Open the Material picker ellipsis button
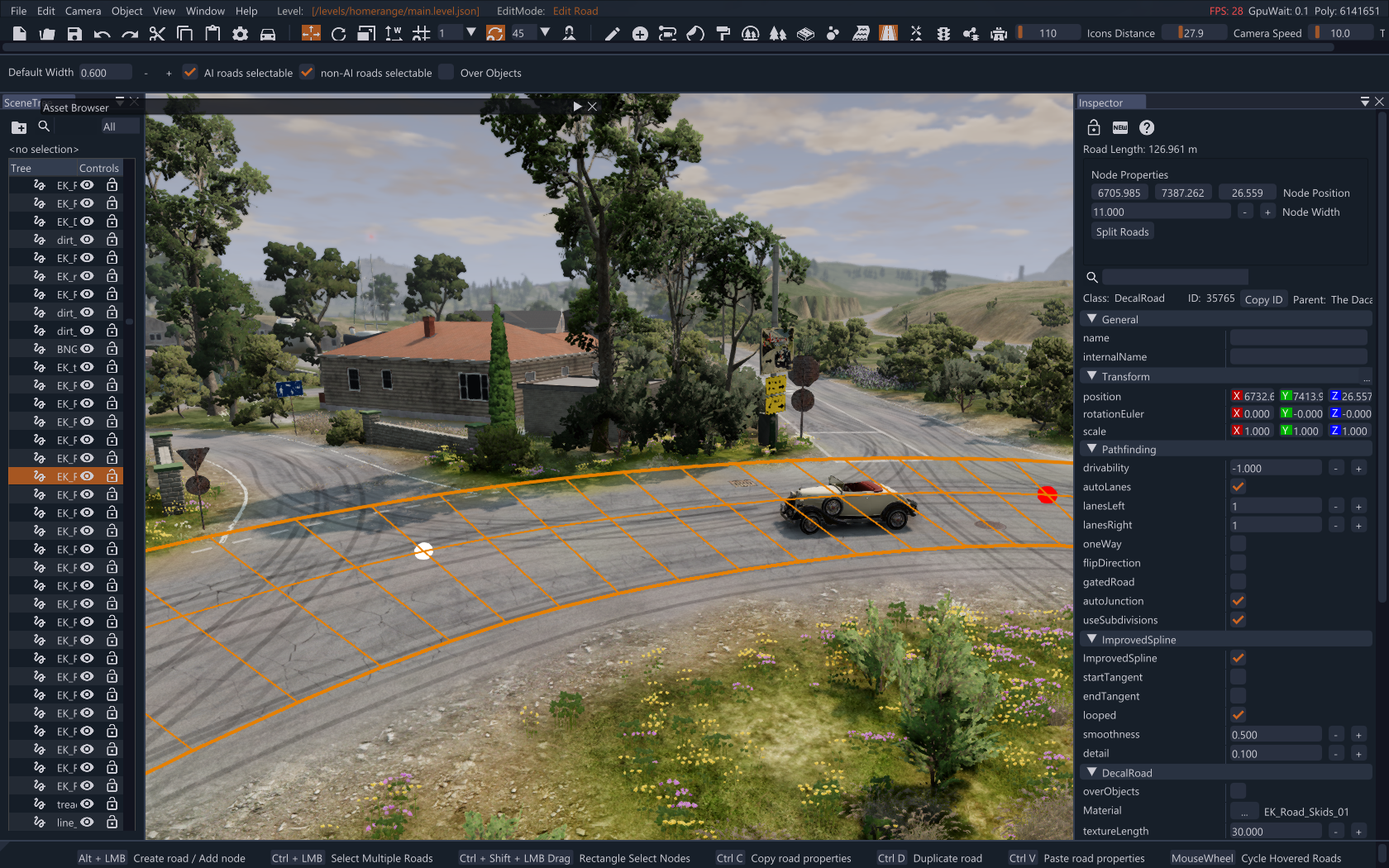Viewport: 1389px width, 868px height. (1244, 812)
